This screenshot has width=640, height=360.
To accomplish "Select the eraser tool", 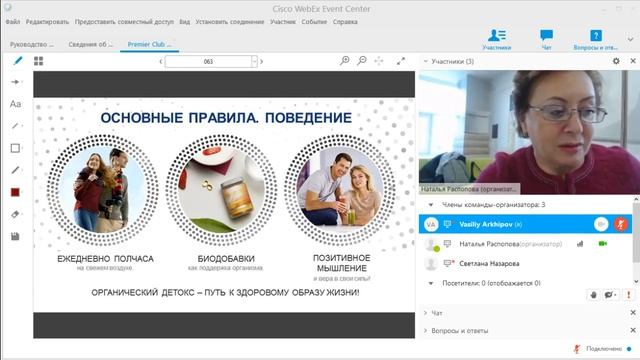I will [15, 214].
